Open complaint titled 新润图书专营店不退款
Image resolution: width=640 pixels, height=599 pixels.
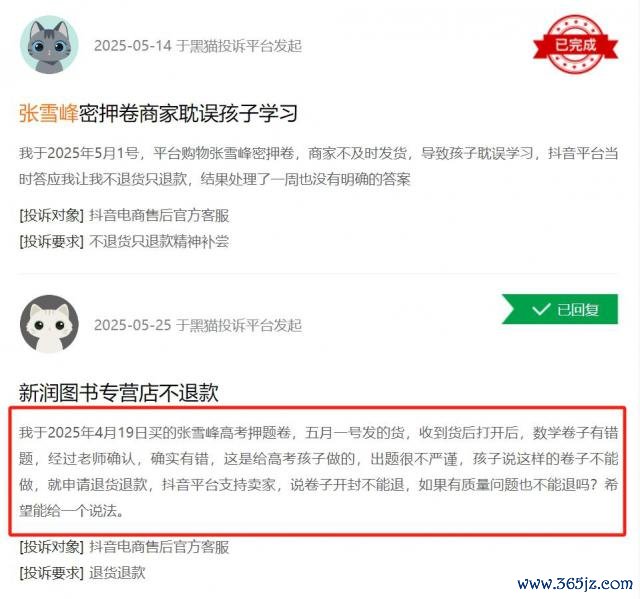[x=118, y=393]
